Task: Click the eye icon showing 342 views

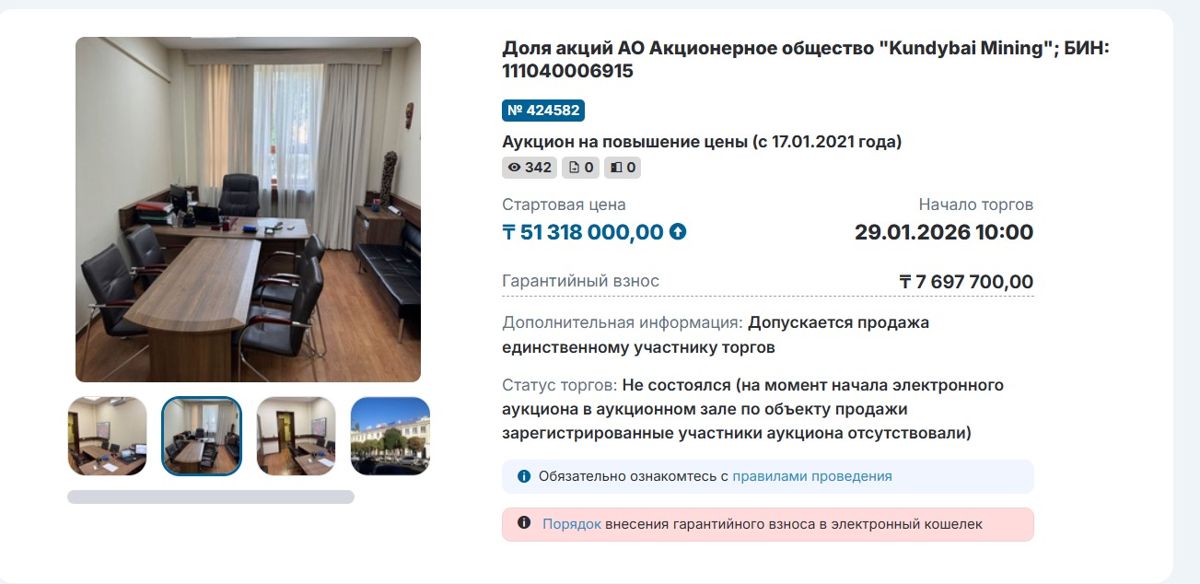Action: pos(516,167)
